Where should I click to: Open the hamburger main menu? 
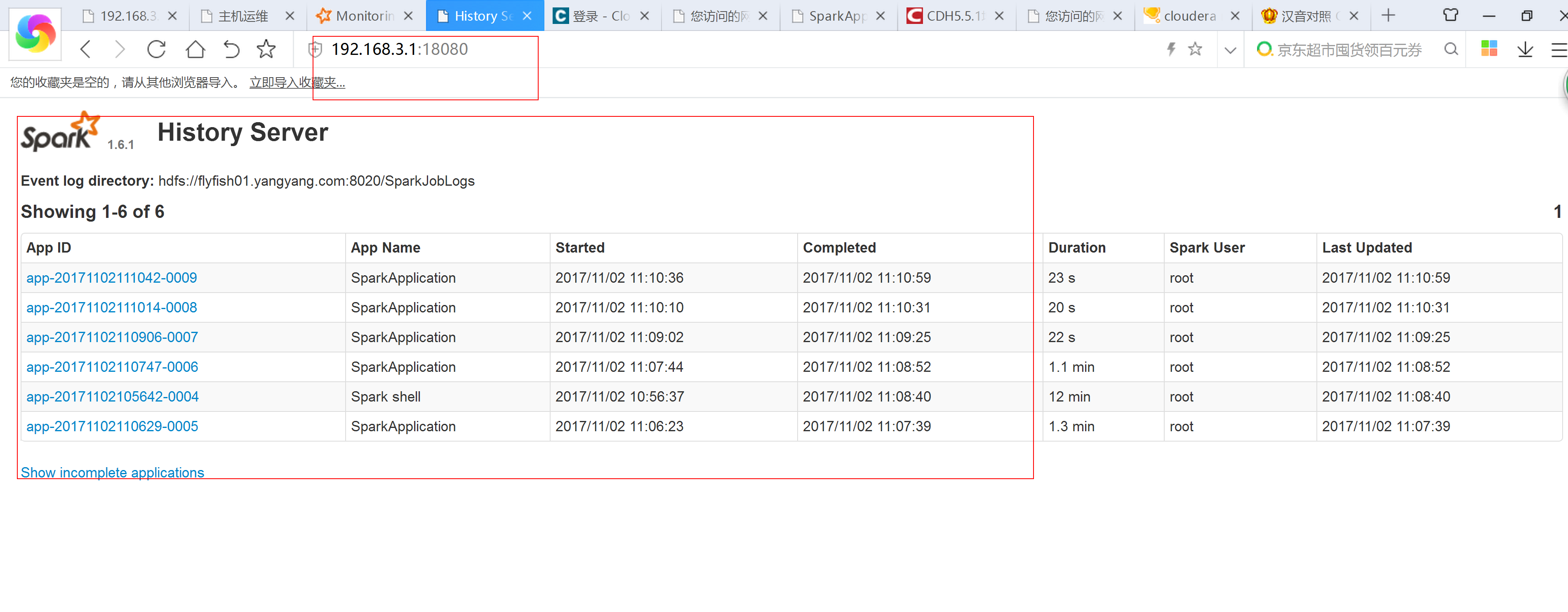tap(1559, 50)
